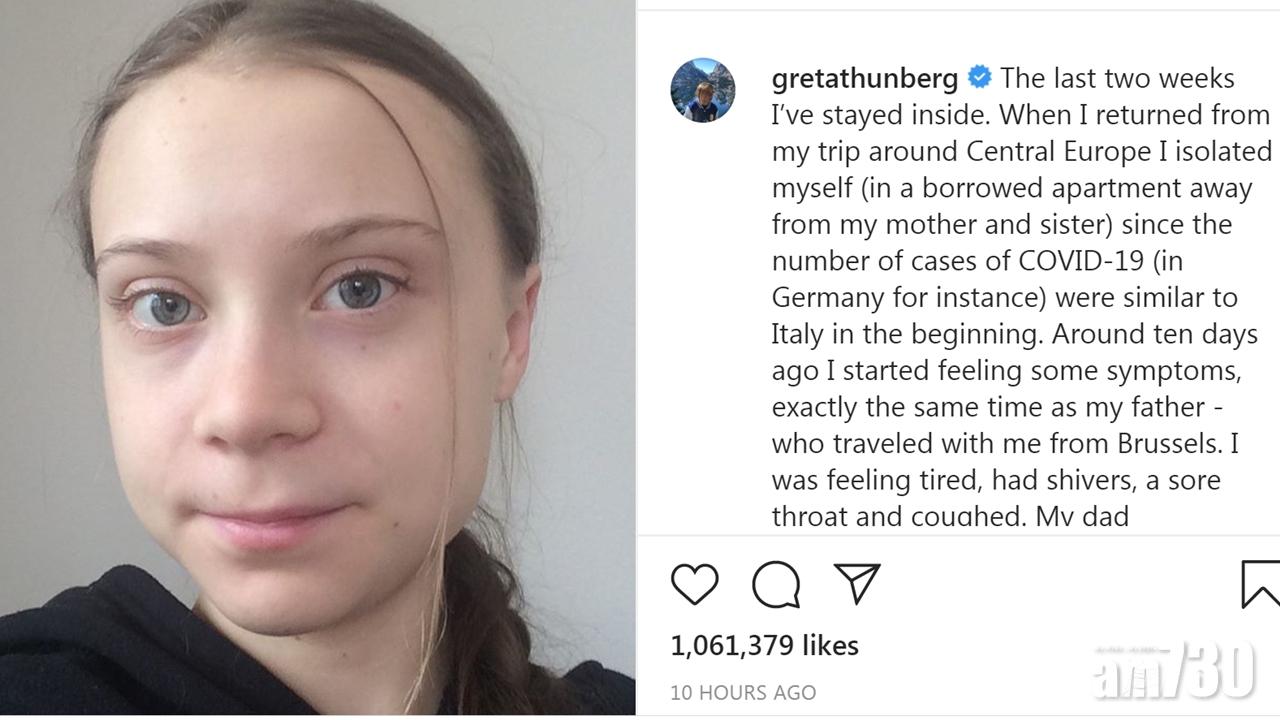Click "The last two weeks" caption opening
Viewport: 1280px width, 720px height.
(1117, 78)
